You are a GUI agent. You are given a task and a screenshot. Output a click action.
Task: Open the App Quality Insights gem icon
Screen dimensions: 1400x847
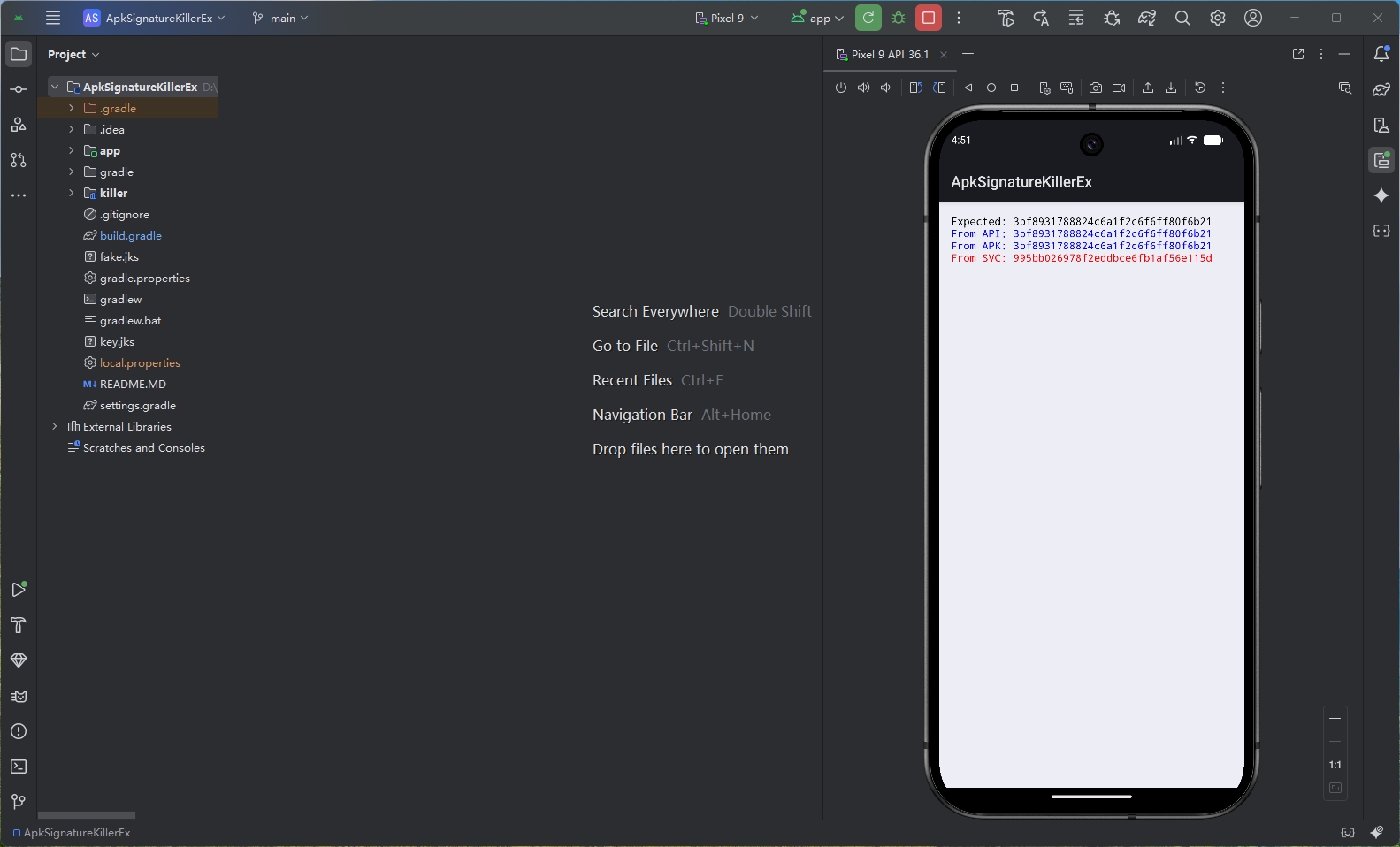click(x=19, y=660)
